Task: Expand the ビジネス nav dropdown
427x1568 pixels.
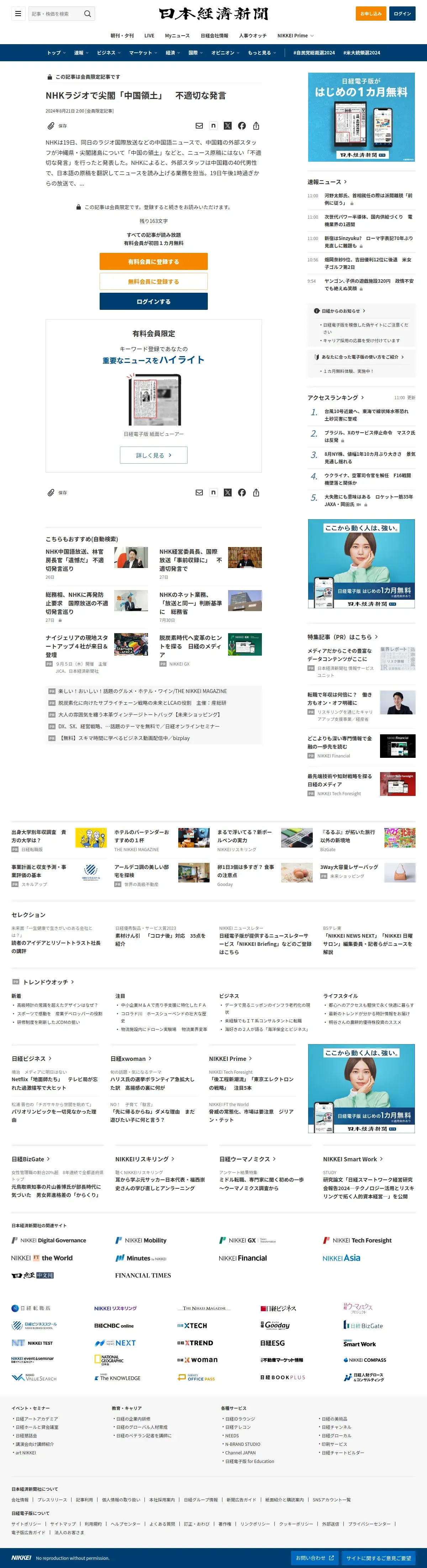Action: (109, 53)
